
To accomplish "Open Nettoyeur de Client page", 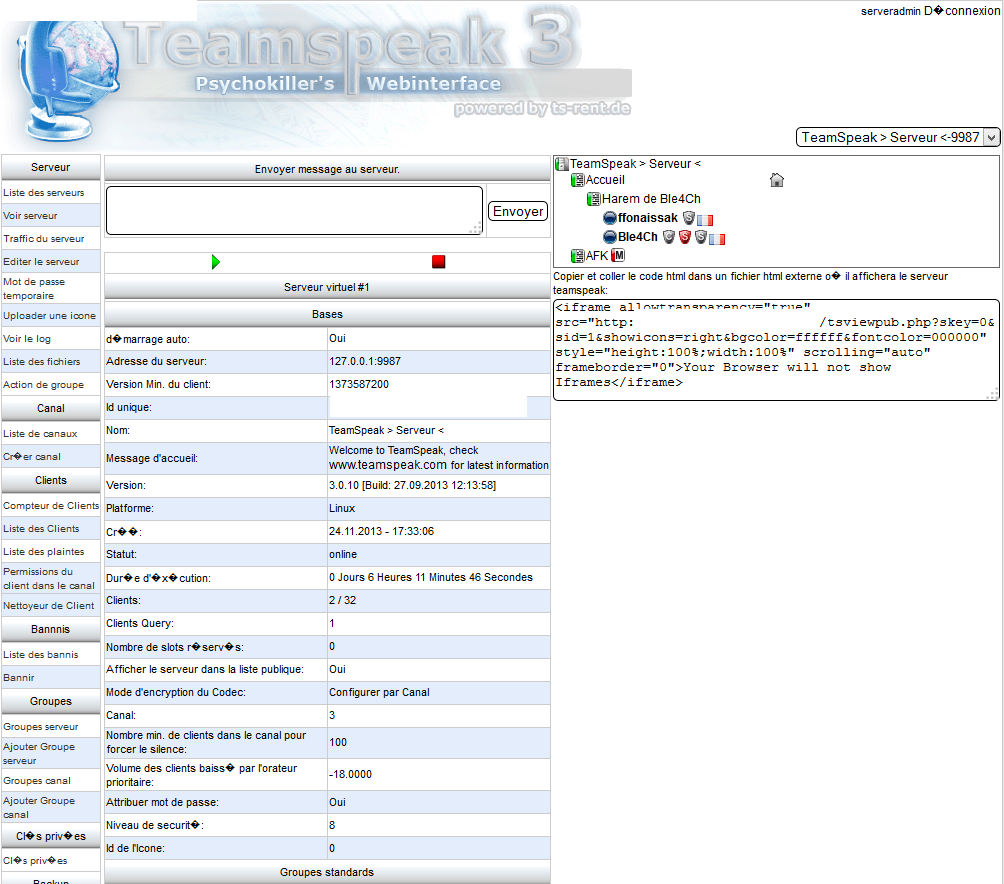I will (x=49, y=606).
